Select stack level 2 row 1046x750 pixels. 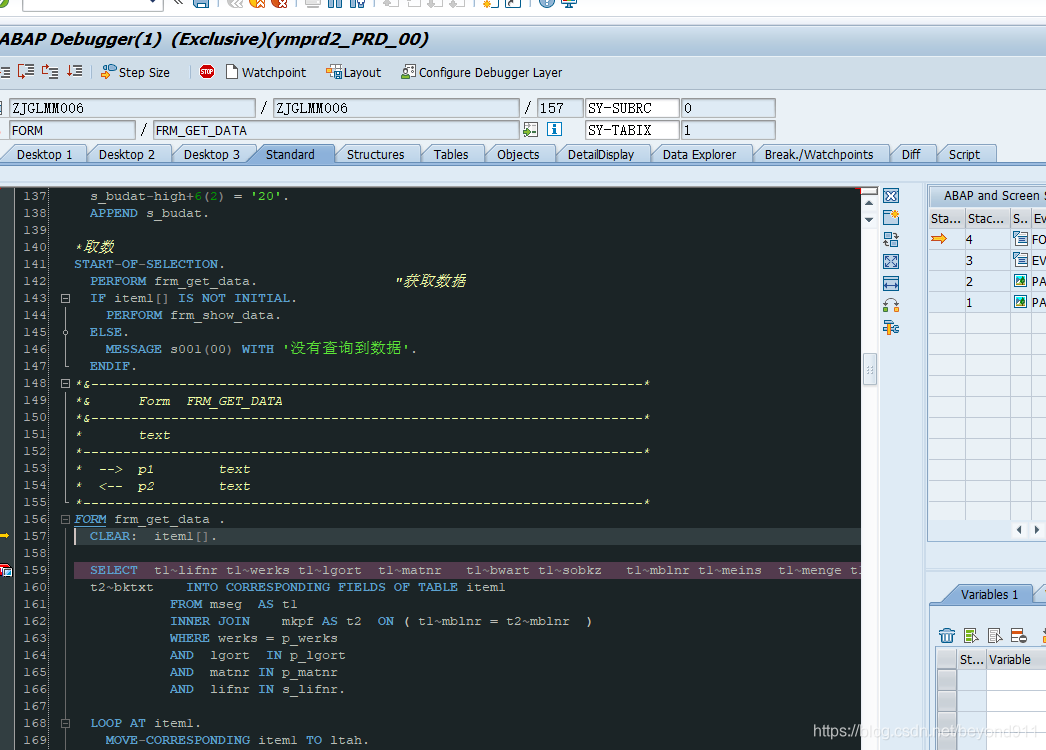click(987, 282)
